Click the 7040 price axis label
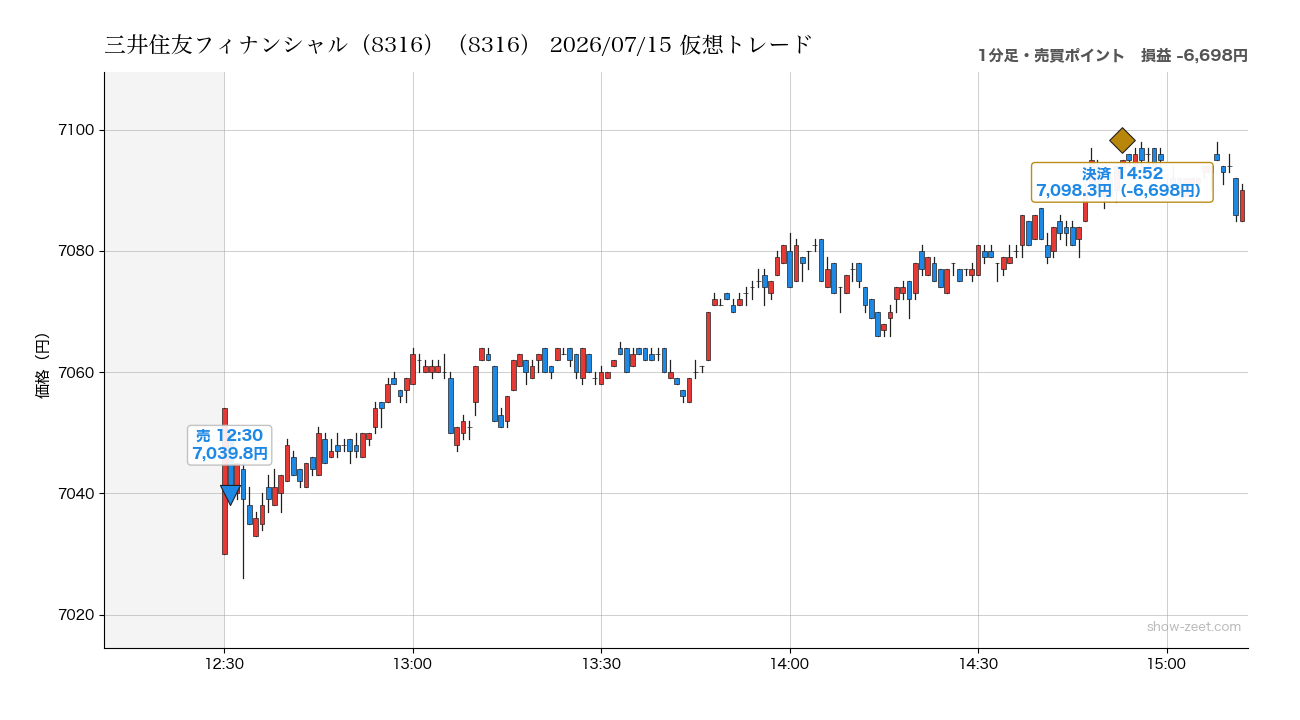Screen dimensions: 1300x720 (77, 494)
